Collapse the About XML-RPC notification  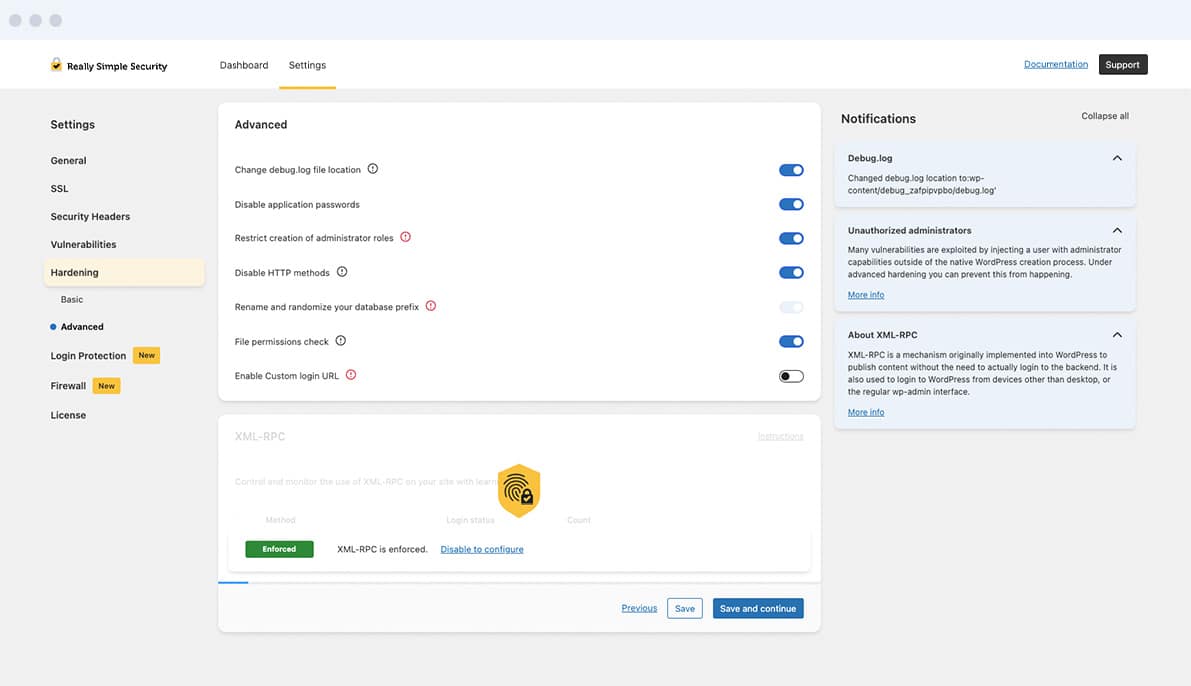click(1117, 335)
